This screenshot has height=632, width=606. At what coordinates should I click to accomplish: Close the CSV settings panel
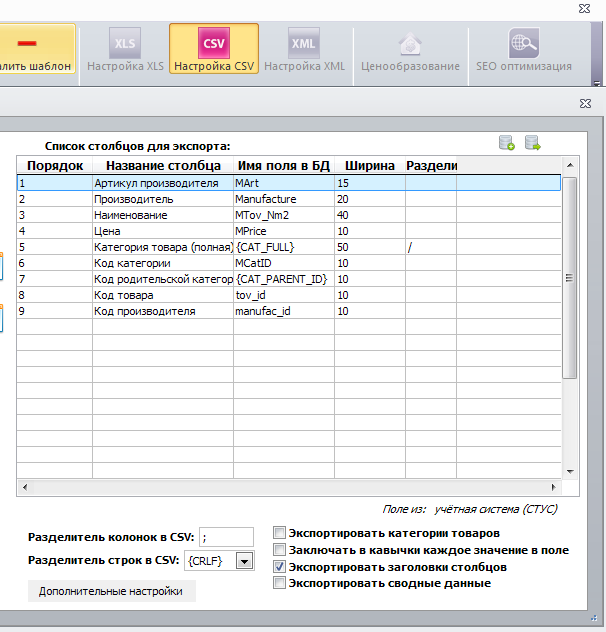pyautogui.click(x=585, y=104)
